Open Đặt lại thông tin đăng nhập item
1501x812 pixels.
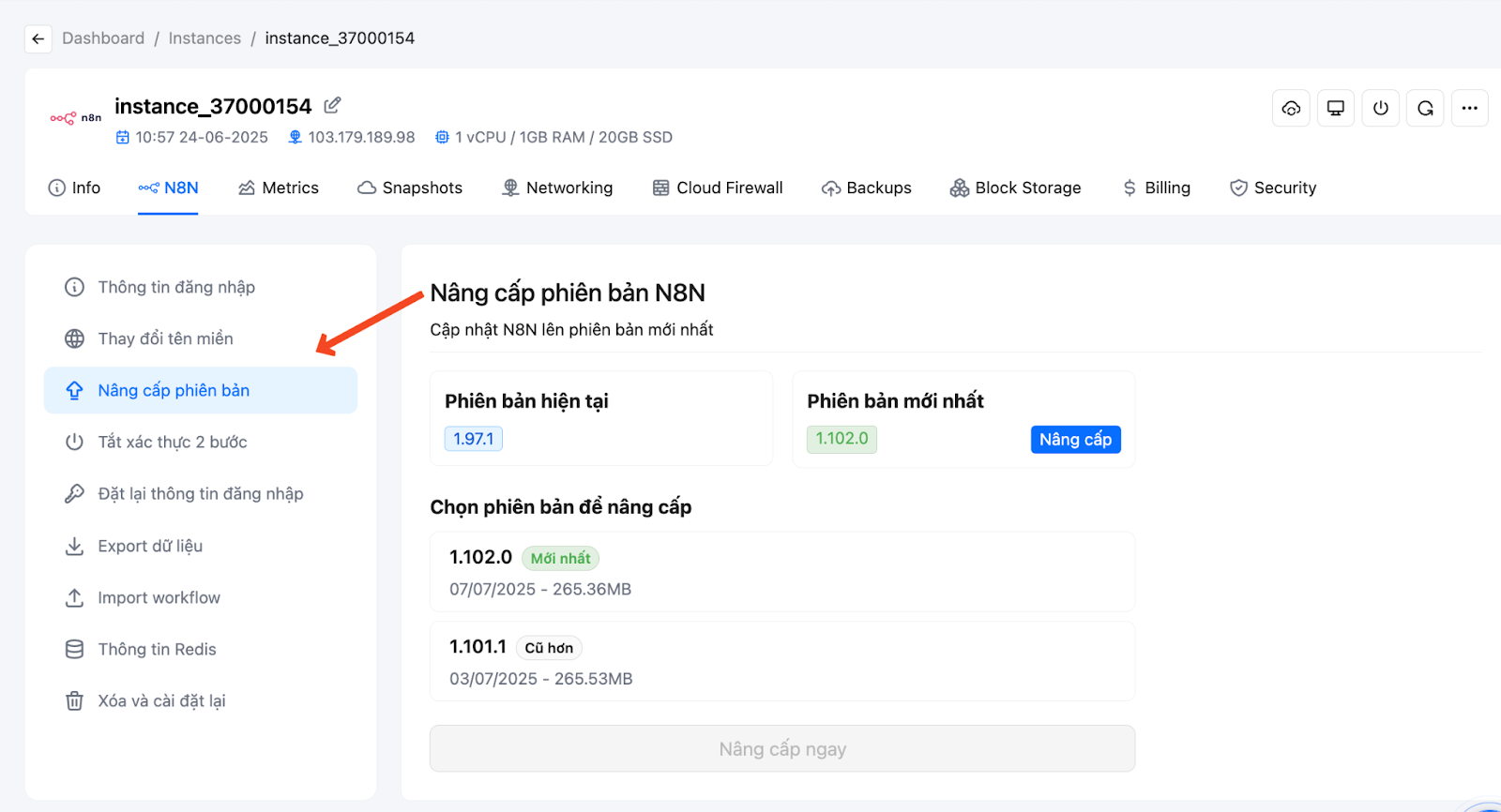pyautogui.click(x=201, y=493)
